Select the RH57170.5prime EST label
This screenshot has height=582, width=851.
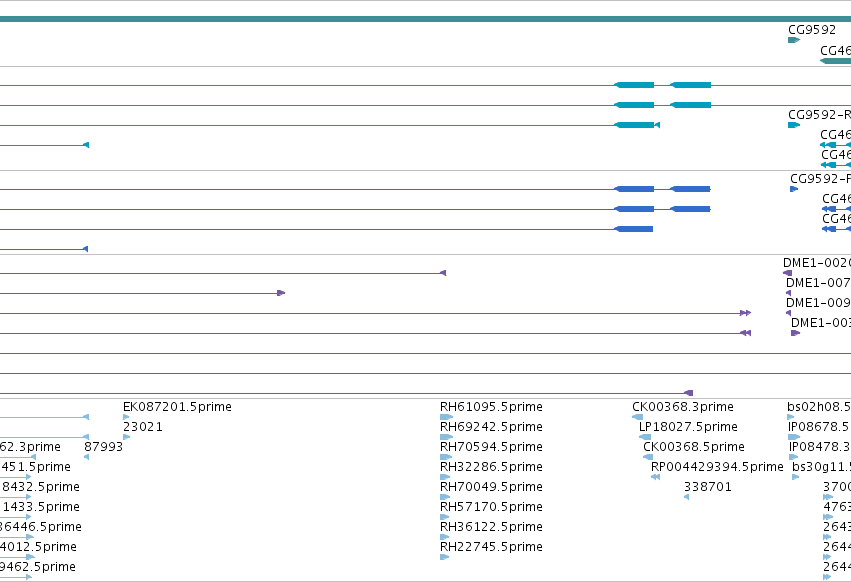(491, 507)
